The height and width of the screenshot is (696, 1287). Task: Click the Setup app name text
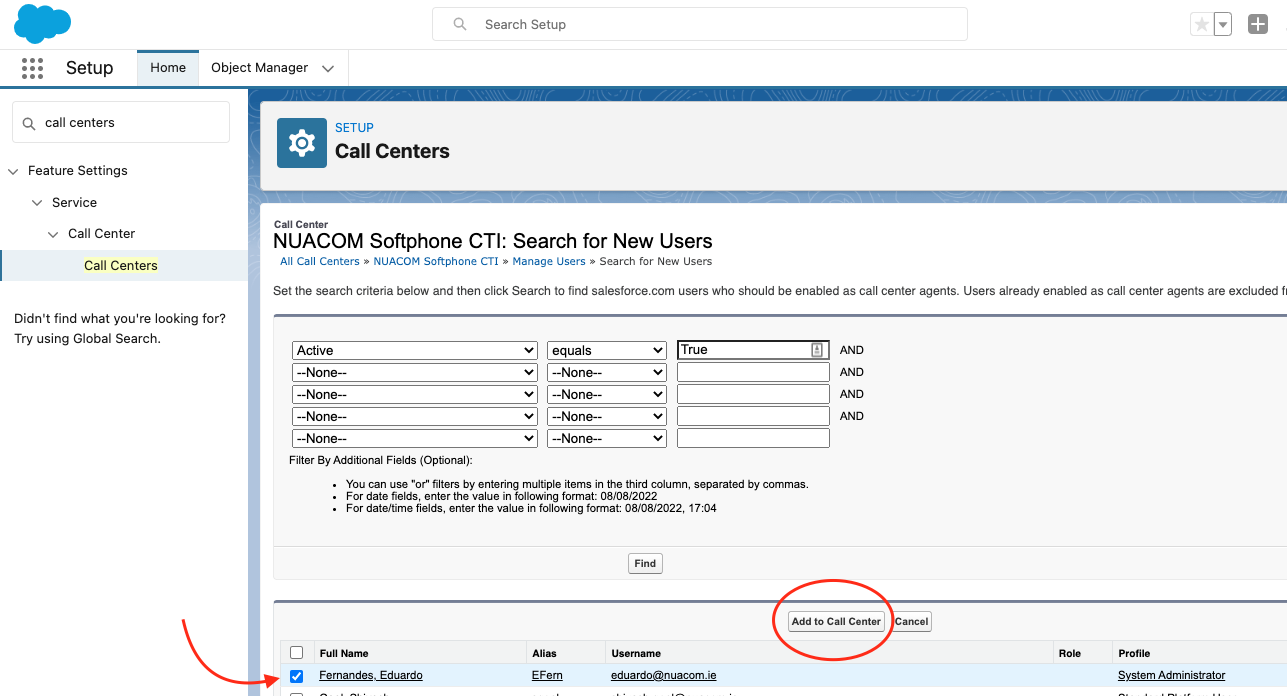(89, 68)
